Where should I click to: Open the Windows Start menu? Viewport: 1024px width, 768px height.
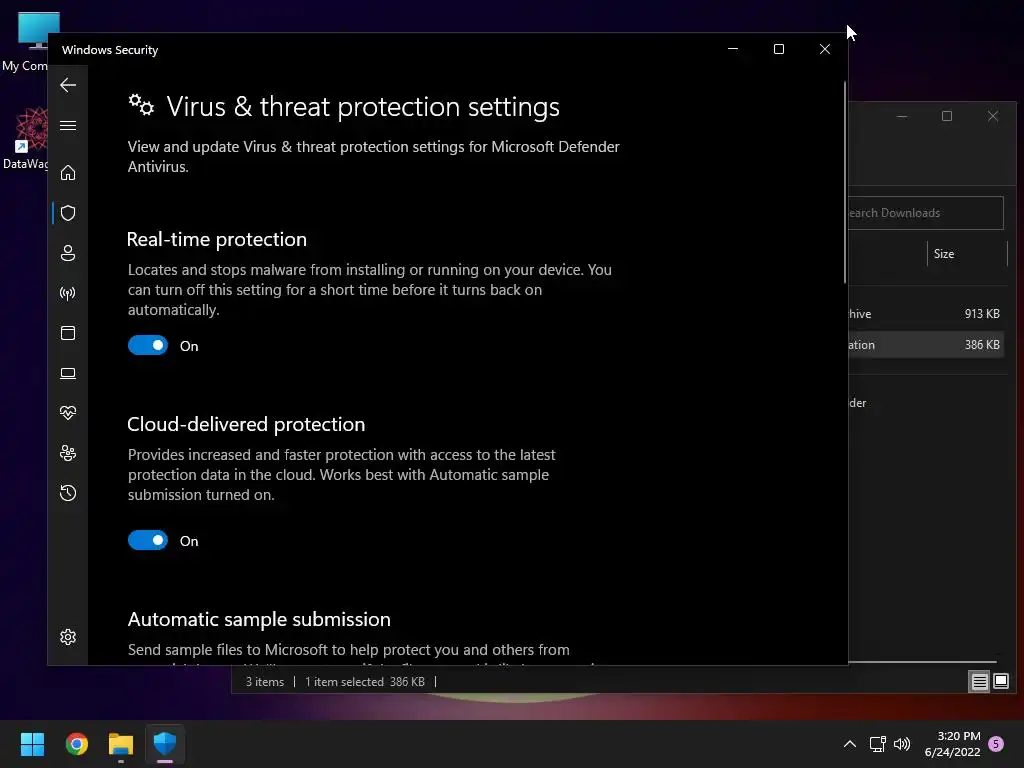[32, 744]
